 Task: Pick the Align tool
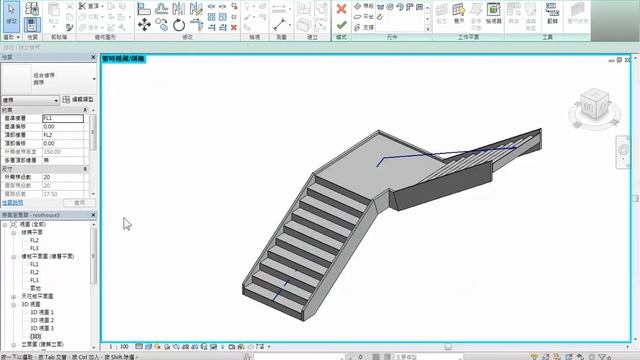point(144,9)
